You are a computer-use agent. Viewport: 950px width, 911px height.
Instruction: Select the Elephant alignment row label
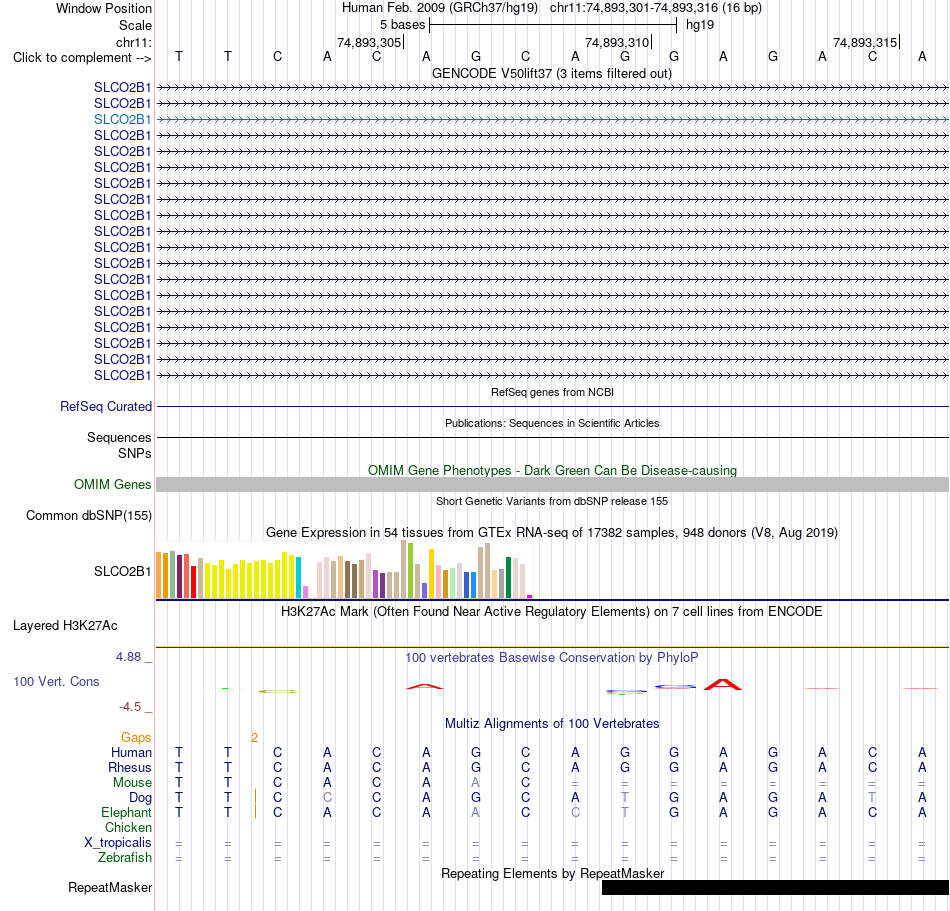coord(126,812)
